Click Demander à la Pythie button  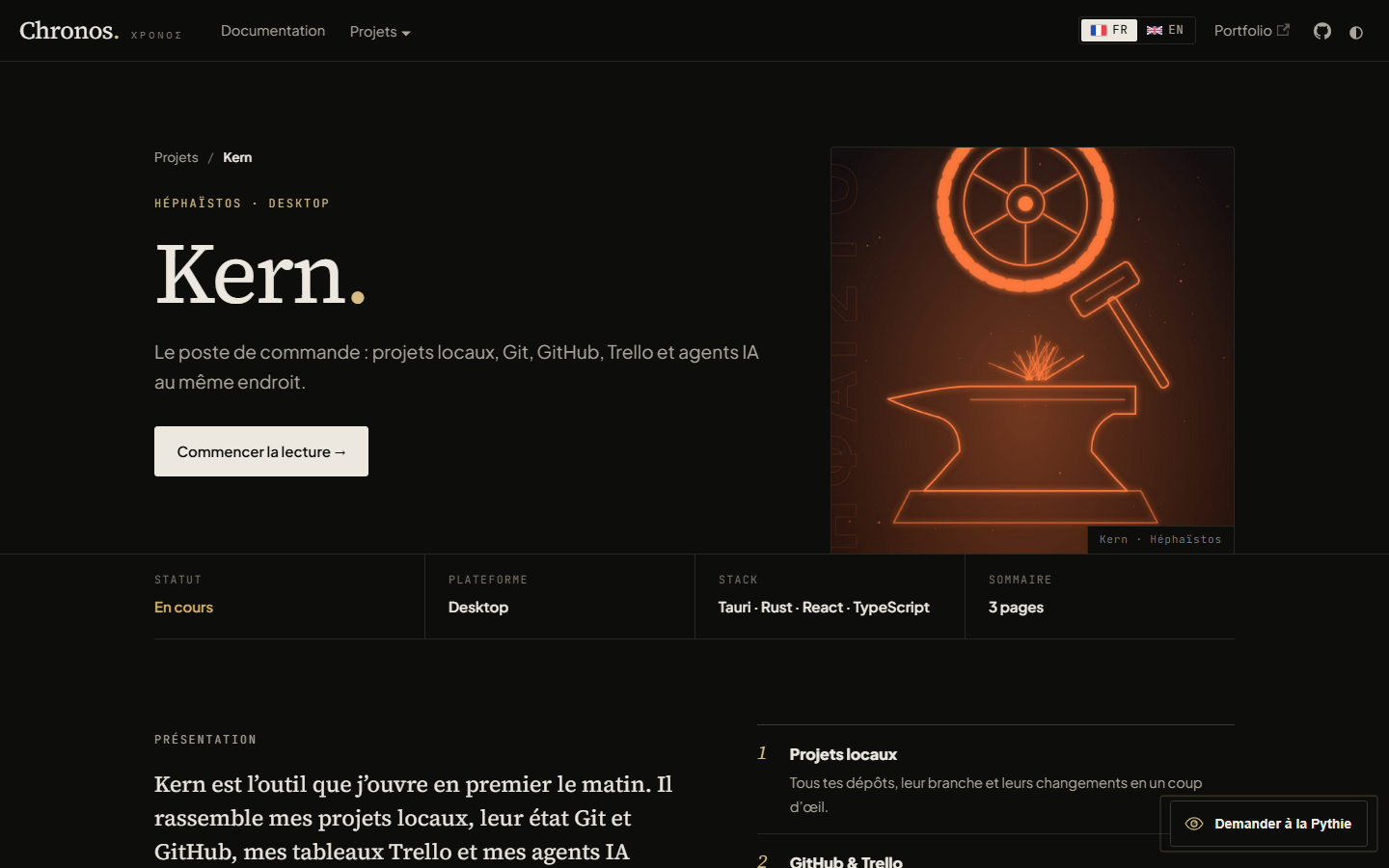pyautogui.click(x=1268, y=824)
